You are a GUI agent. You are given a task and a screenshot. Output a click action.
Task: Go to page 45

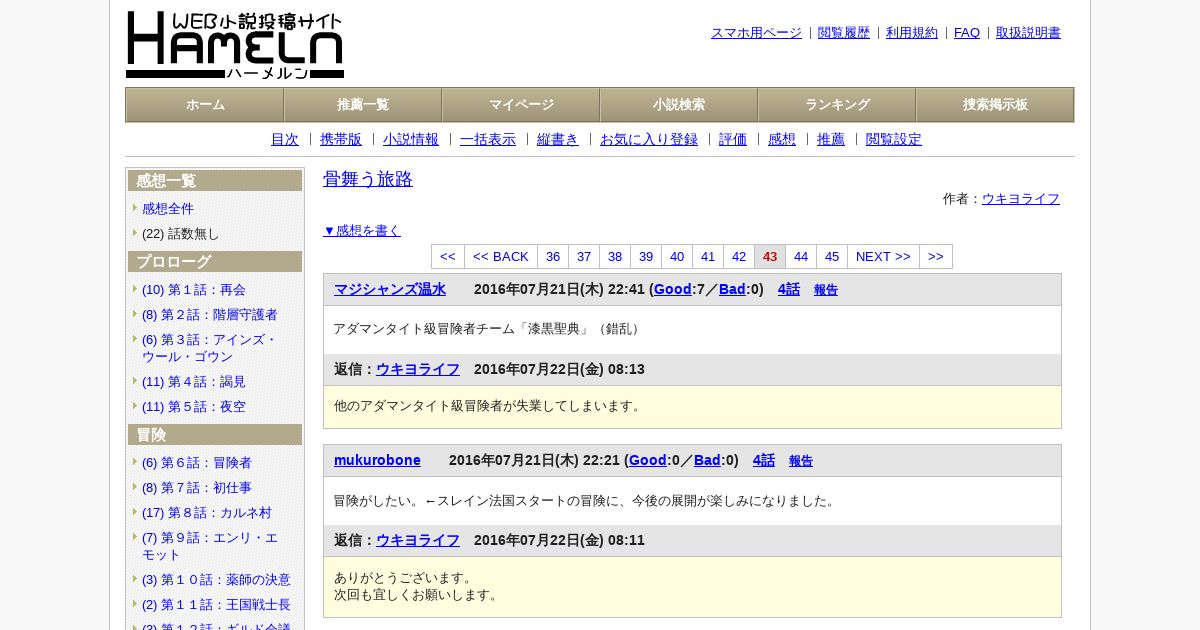(832, 256)
